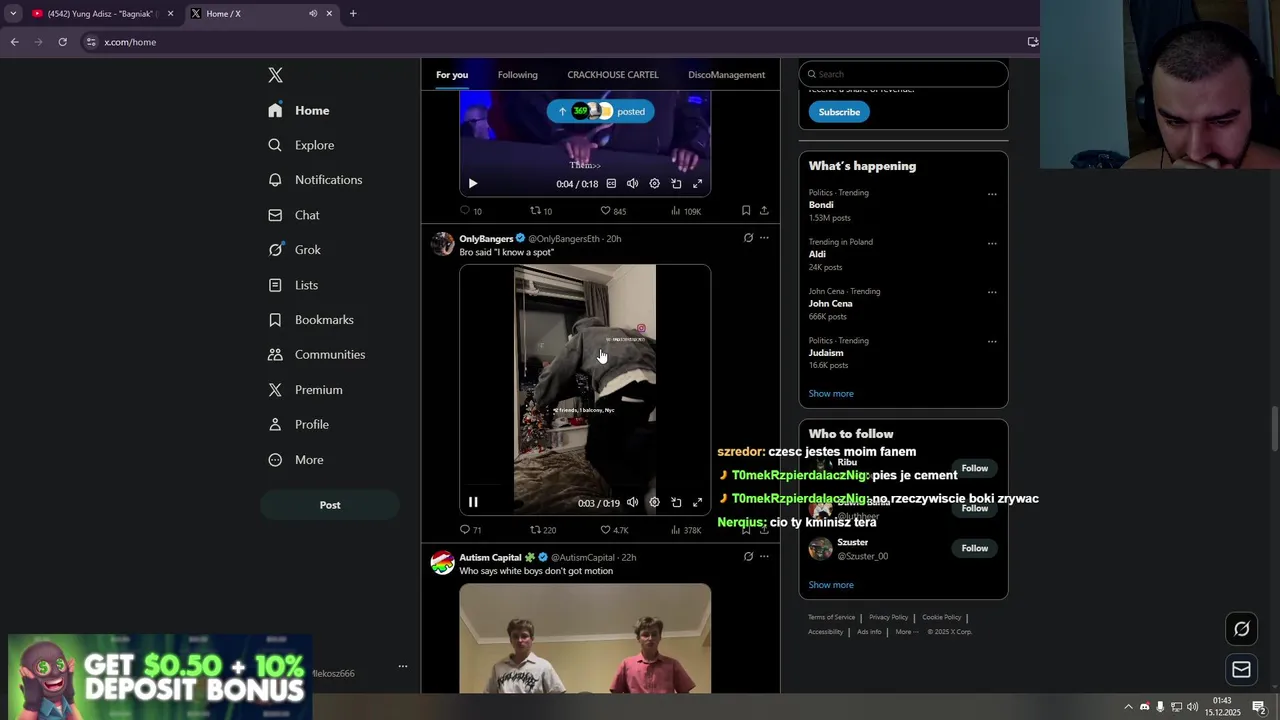Open Windows notification center

(1259, 707)
